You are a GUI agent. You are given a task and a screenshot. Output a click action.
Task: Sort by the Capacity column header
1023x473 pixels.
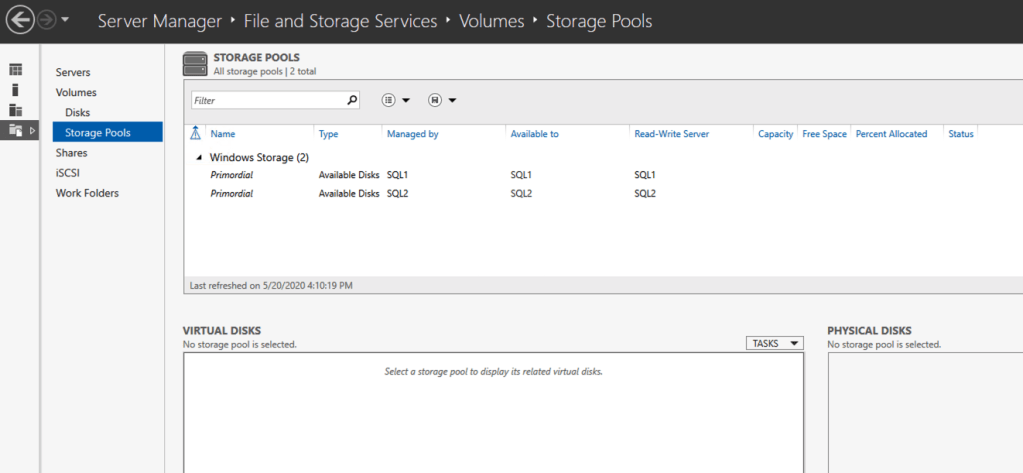click(x=775, y=134)
